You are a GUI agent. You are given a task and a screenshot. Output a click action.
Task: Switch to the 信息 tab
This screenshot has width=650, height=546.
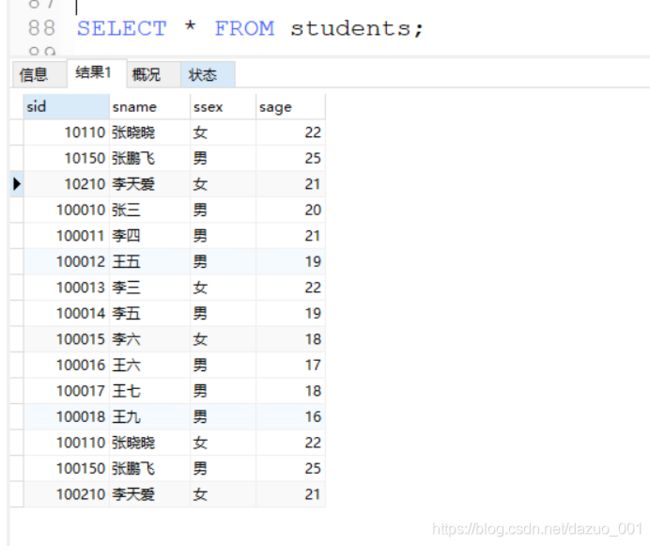click(39, 75)
